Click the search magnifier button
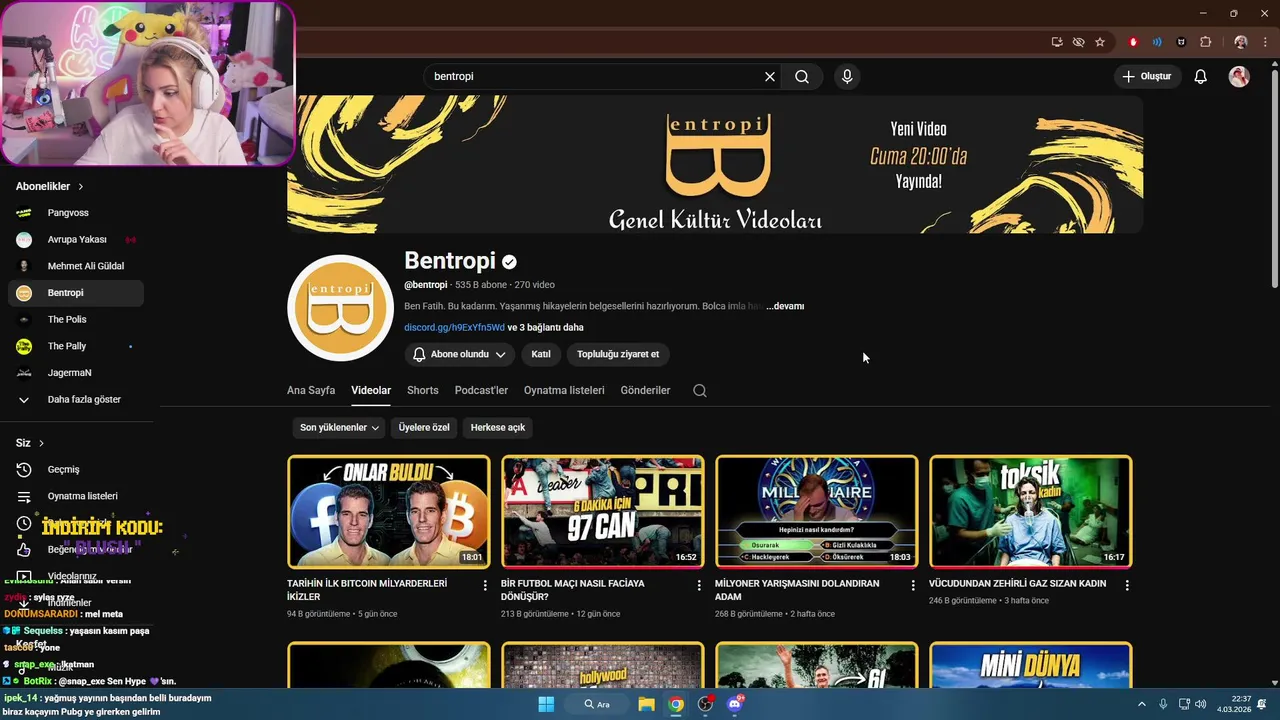Screen dimensions: 1280x720 802,76
